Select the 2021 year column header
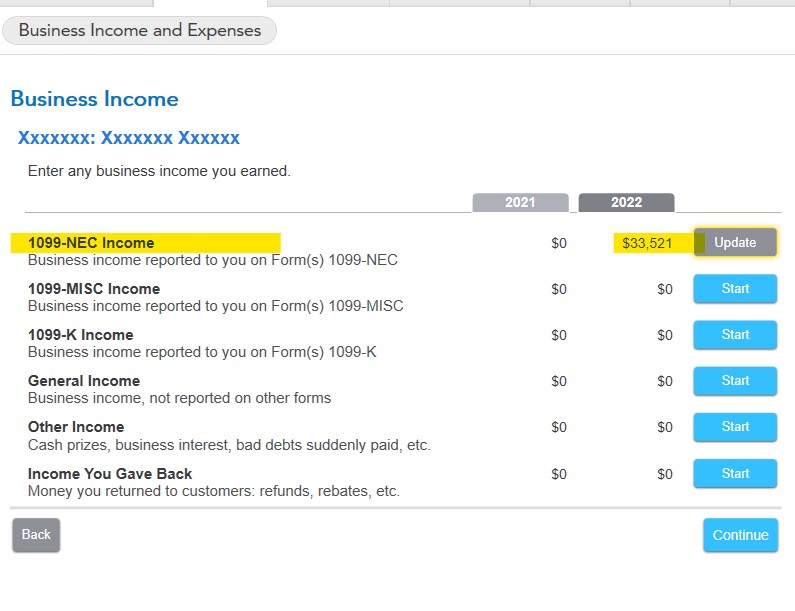 pyautogui.click(x=520, y=202)
